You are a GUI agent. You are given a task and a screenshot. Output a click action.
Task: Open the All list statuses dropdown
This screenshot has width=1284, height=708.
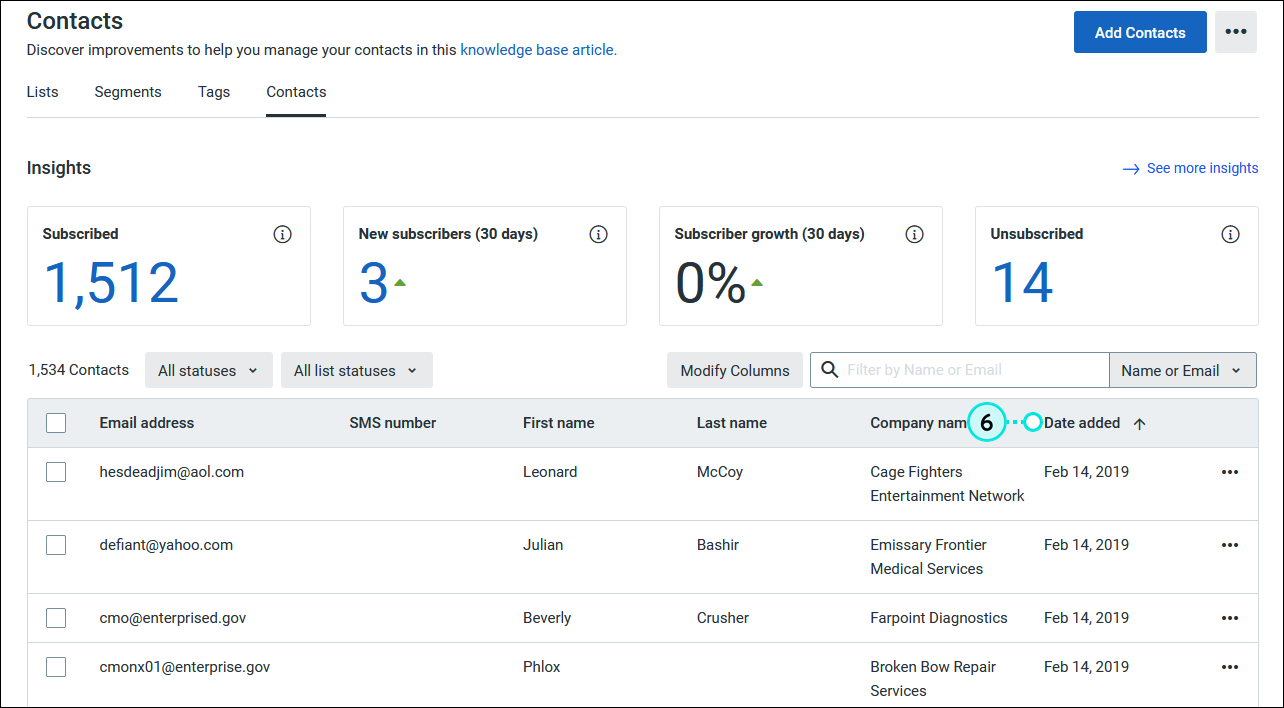[x=356, y=370]
